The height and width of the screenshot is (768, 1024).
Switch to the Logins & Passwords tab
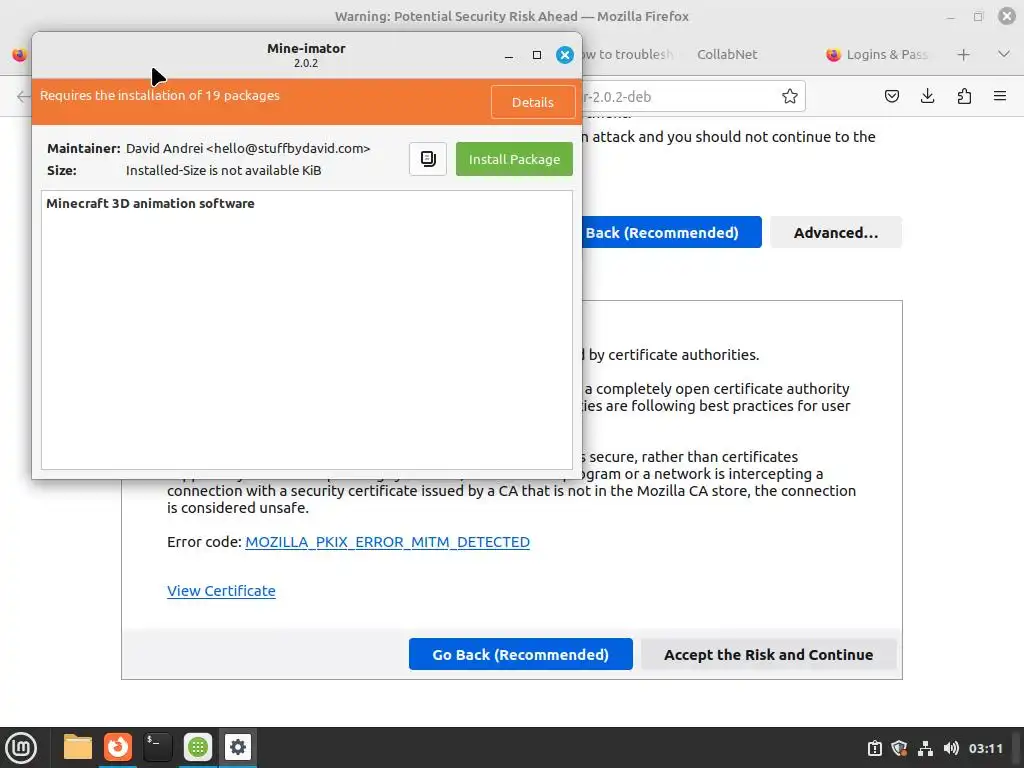pyautogui.click(x=878, y=55)
